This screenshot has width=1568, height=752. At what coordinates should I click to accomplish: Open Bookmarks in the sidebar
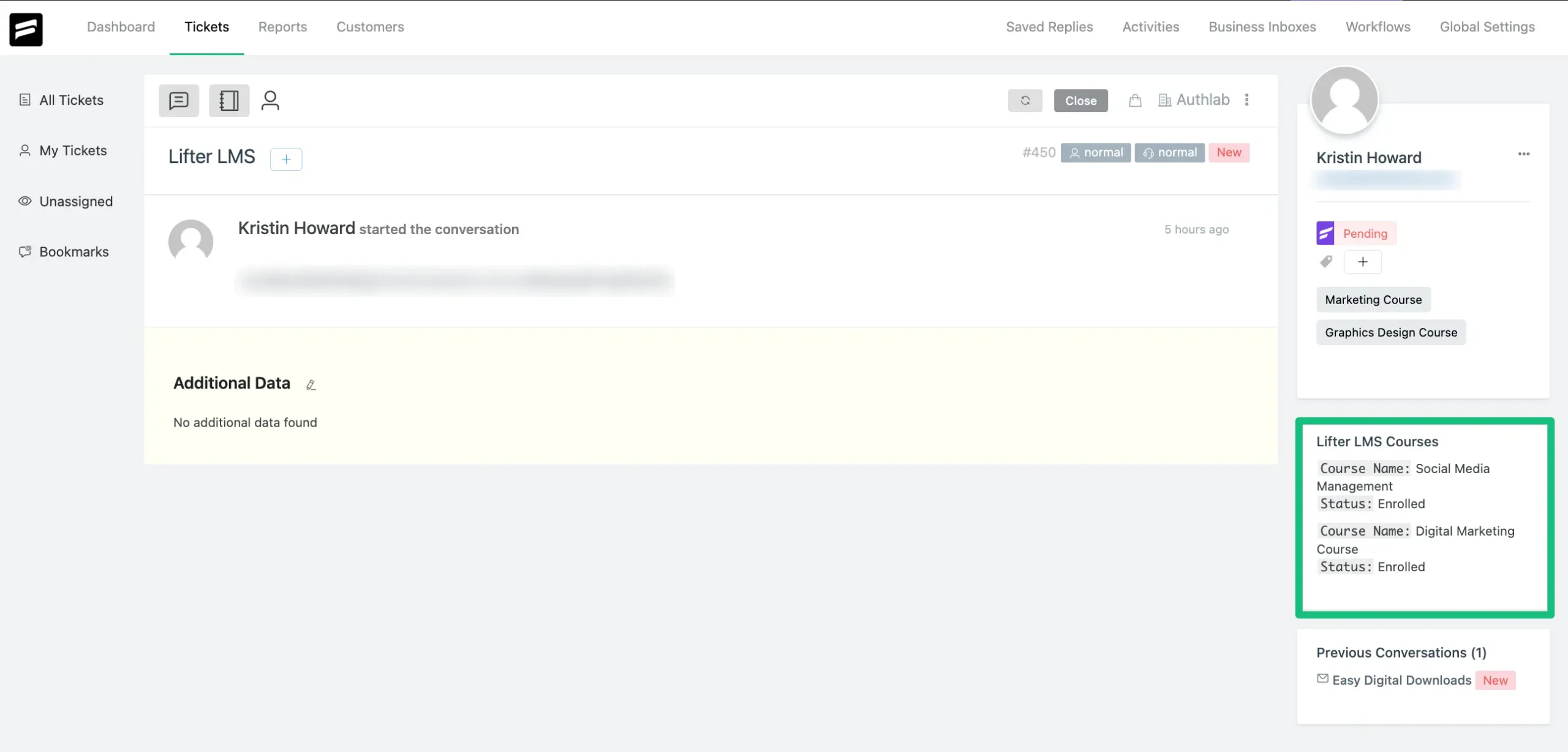coord(64,251)
